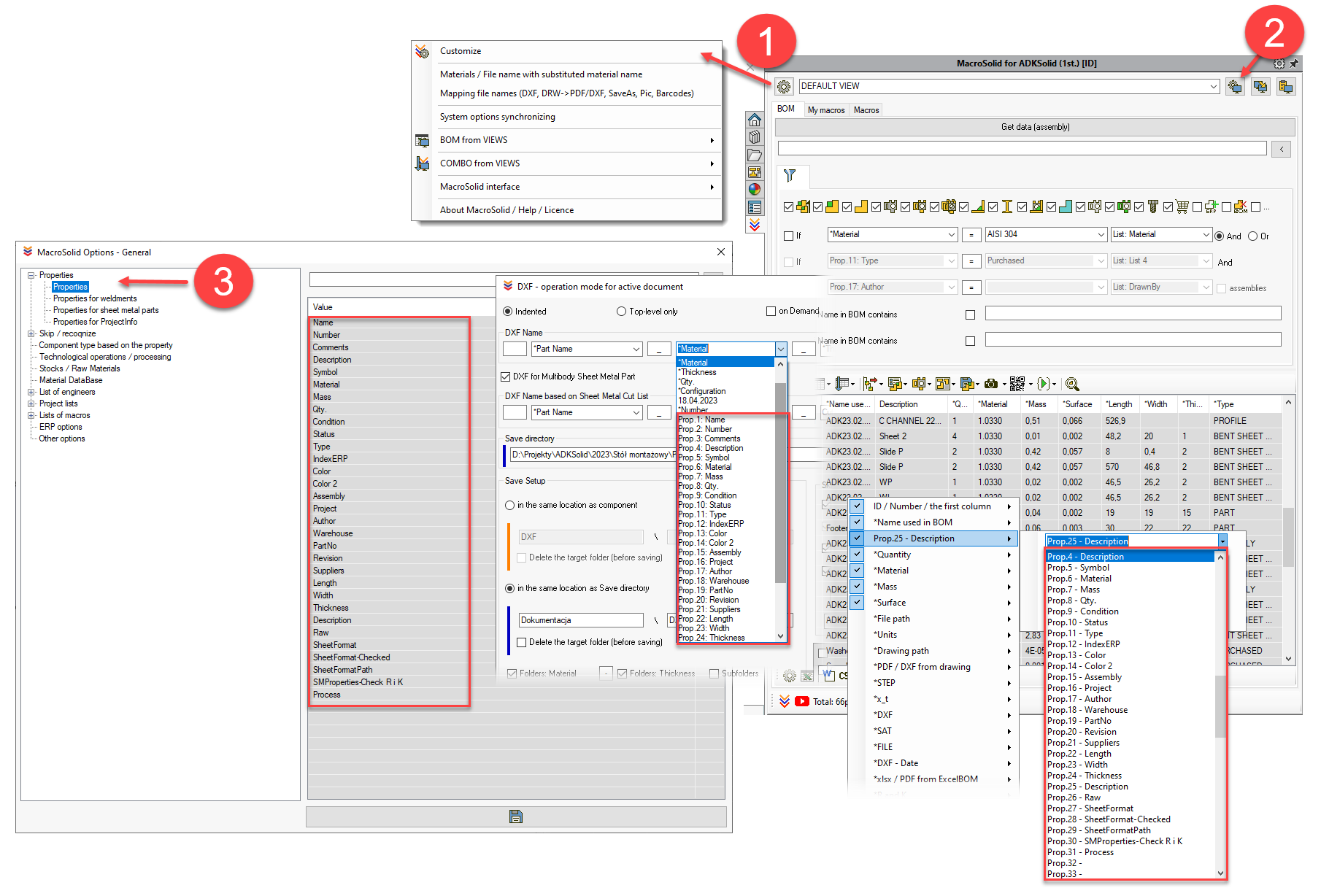Select the Top-level only radio button
The width and height of the screenshot is (1321, 896).
click(x=622, y=312)
